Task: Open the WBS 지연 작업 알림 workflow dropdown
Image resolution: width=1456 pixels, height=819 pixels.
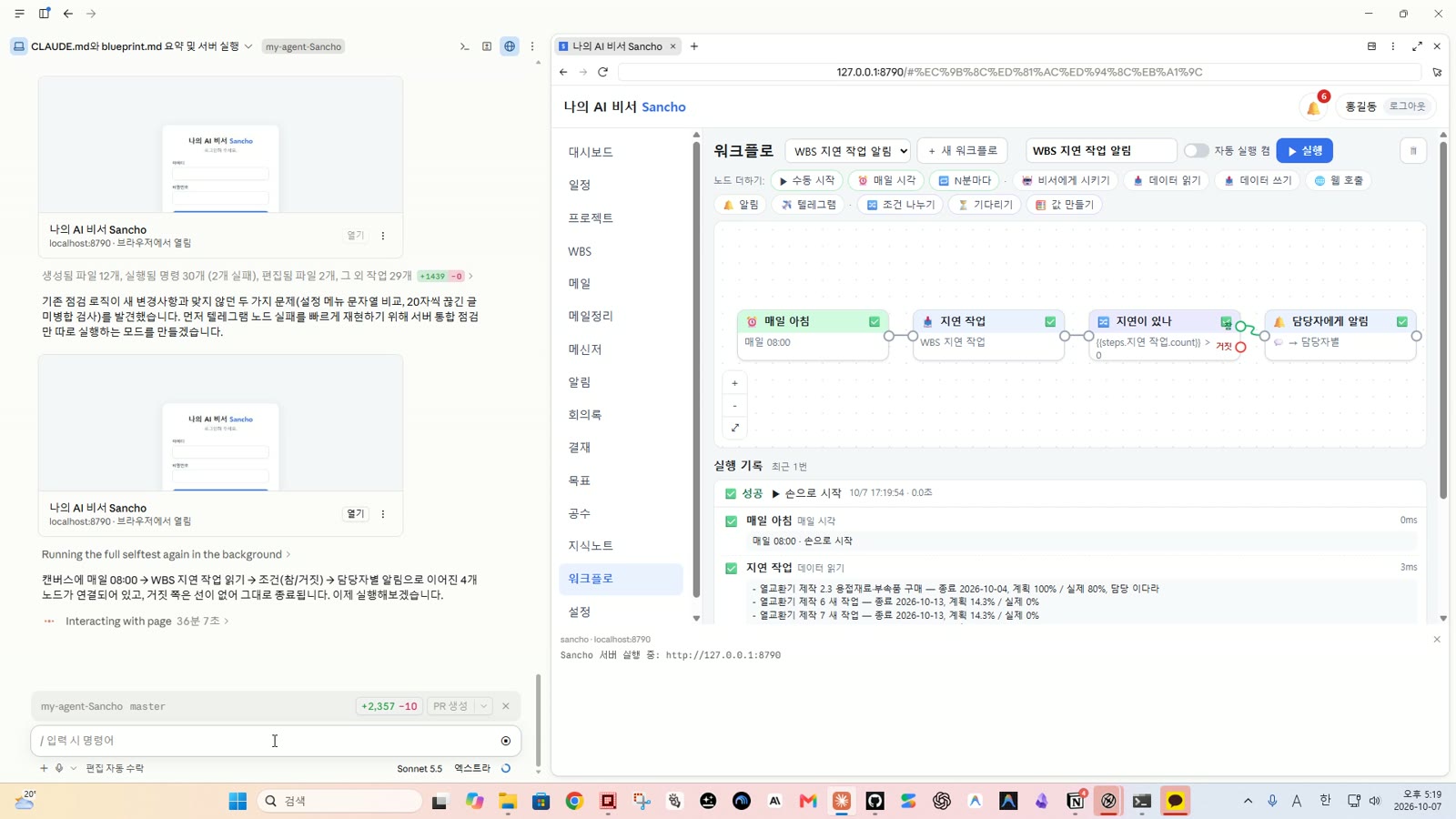Action: coord(848,151)
